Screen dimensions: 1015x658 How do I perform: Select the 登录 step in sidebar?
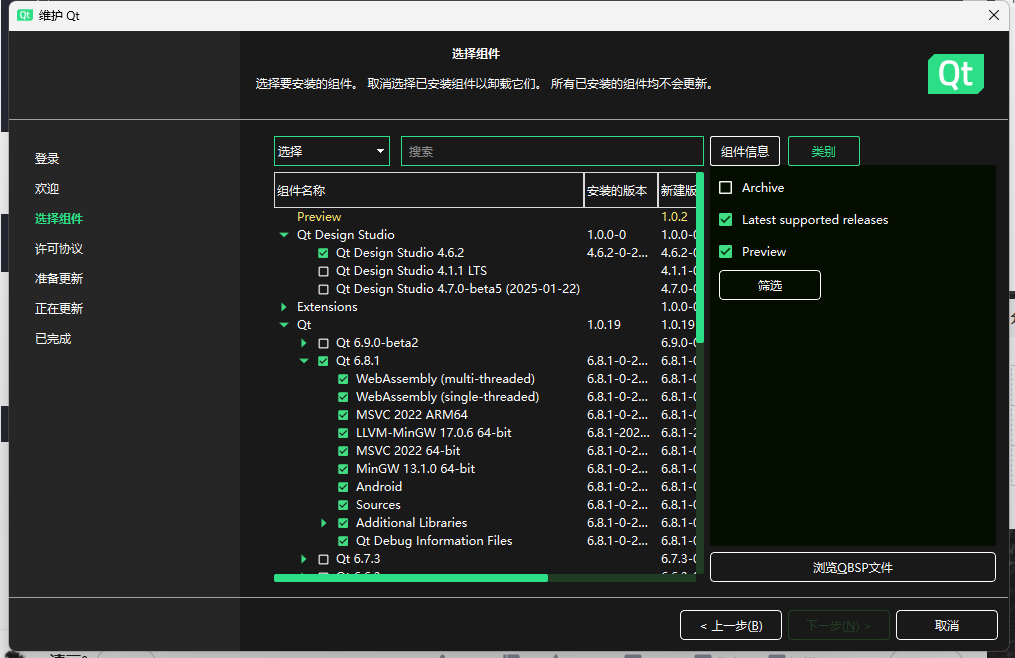pyautogui.click(x=47, y=159)
